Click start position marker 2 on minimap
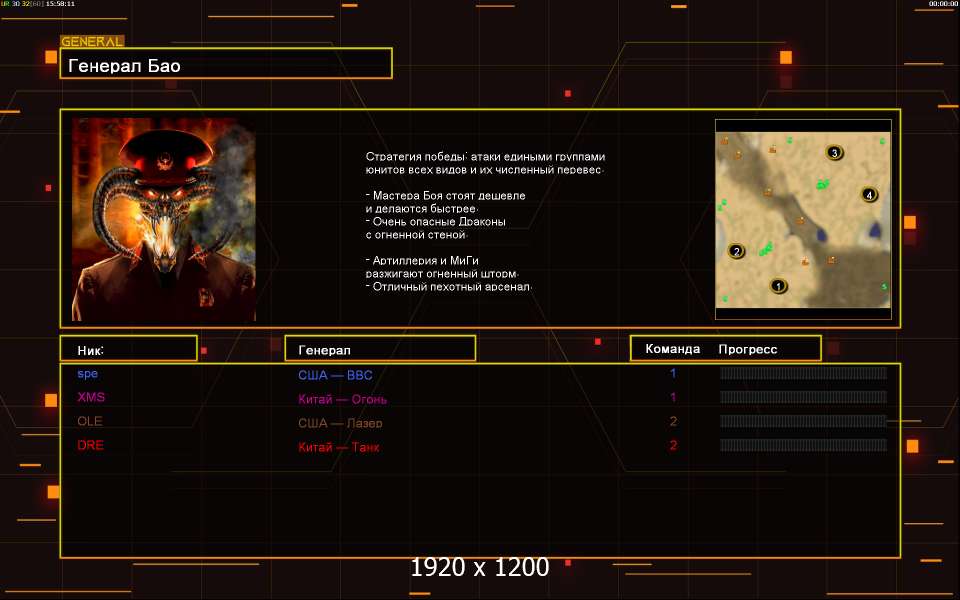960x600 pixels. 737,251
